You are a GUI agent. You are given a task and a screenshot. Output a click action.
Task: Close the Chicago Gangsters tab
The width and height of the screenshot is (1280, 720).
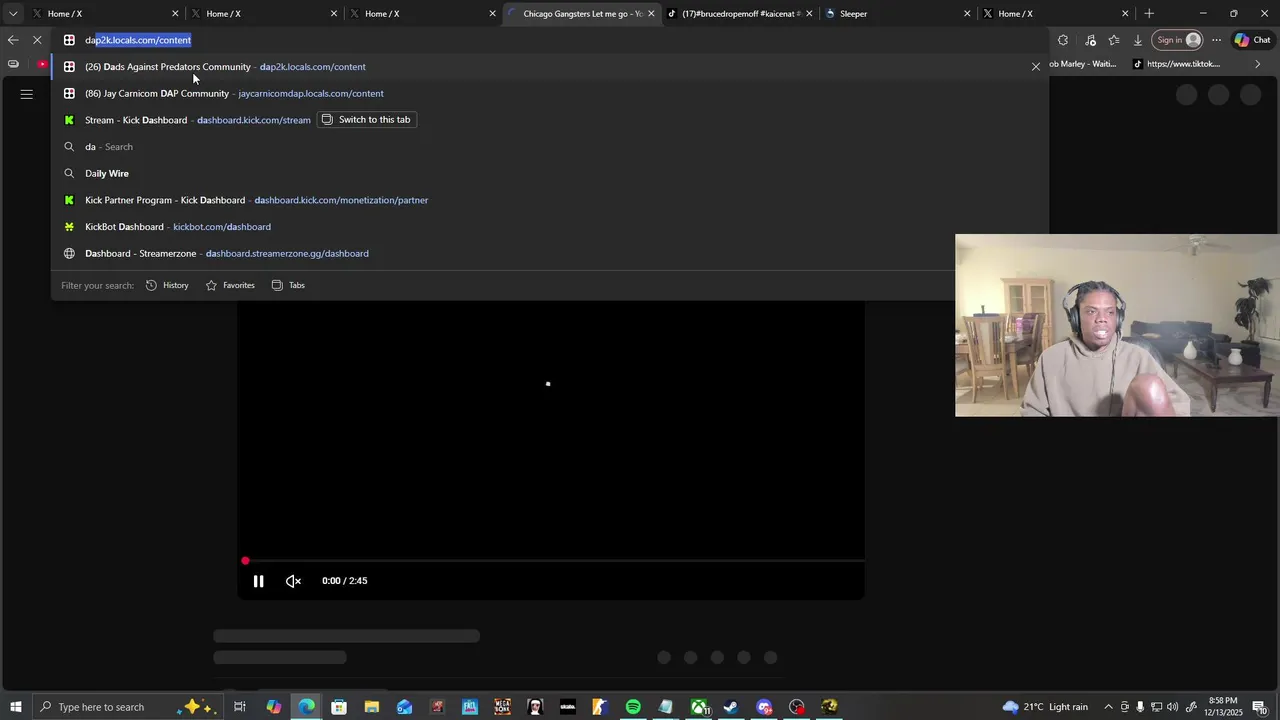click(651, 14)
